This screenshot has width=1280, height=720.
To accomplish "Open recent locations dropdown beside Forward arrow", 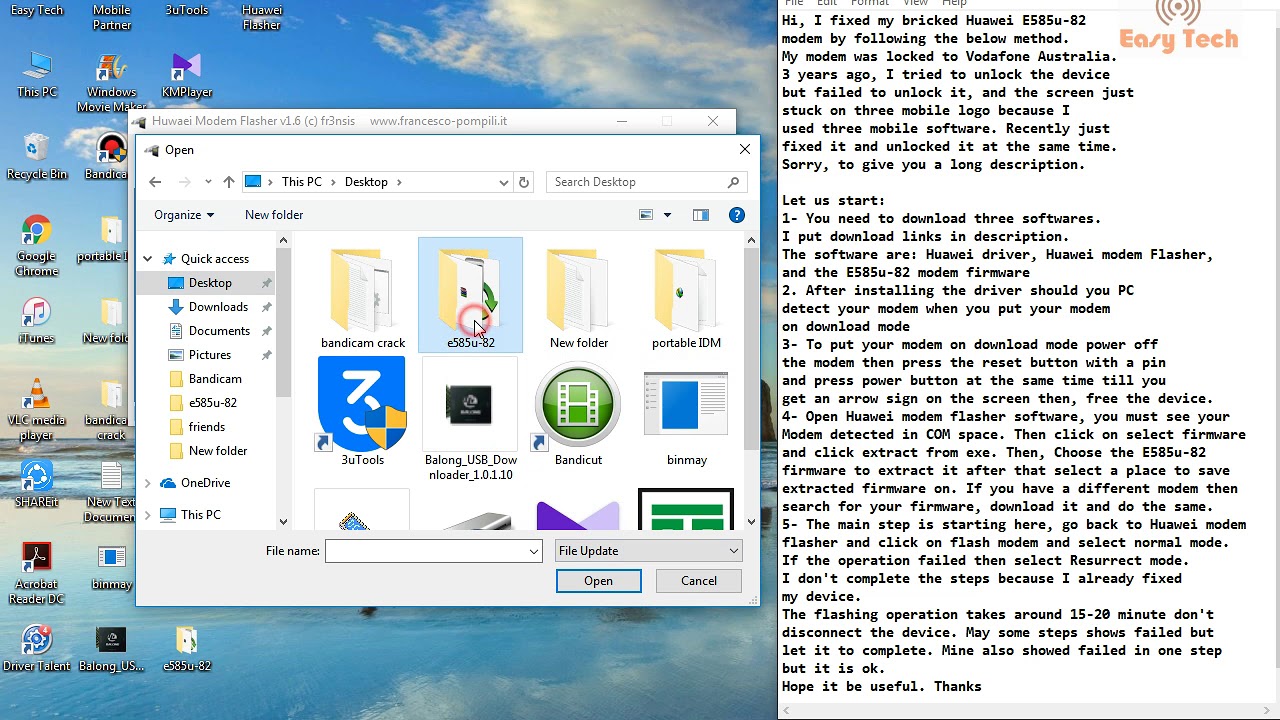I will point(208,182).
